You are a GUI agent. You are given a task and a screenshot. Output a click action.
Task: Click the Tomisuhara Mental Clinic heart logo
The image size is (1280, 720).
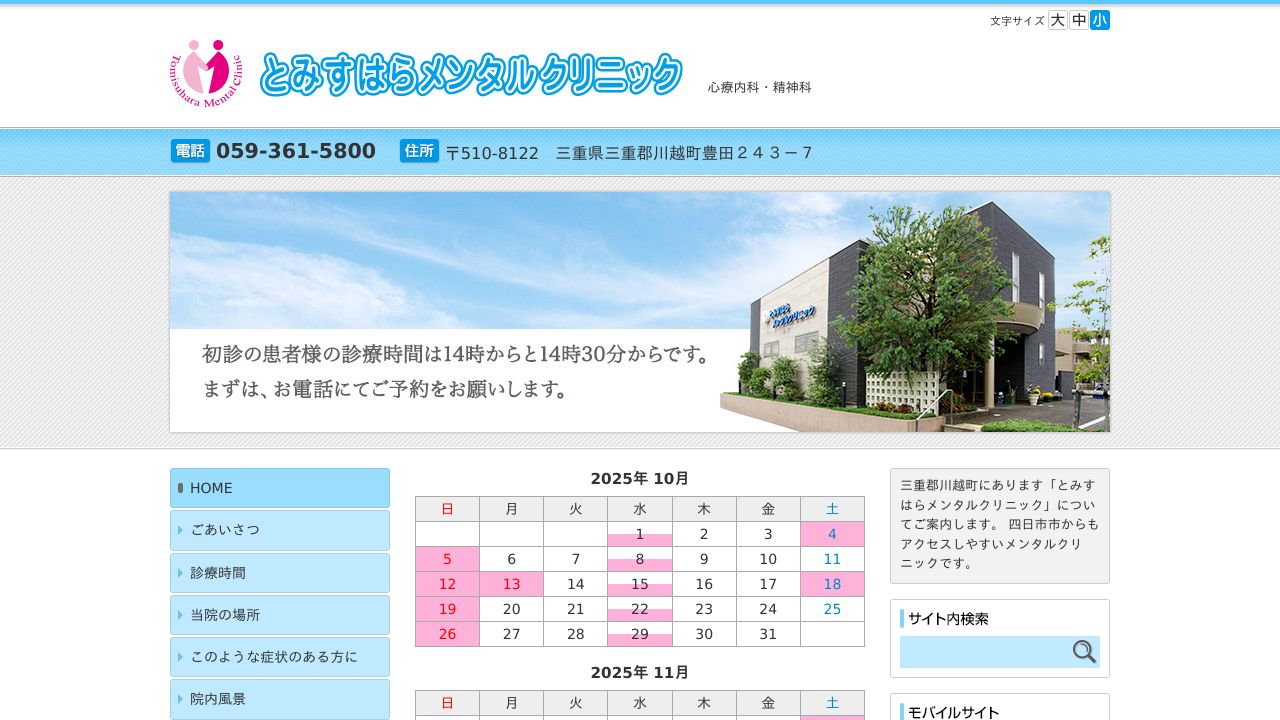pyautogui.click(x=206, y=73)
